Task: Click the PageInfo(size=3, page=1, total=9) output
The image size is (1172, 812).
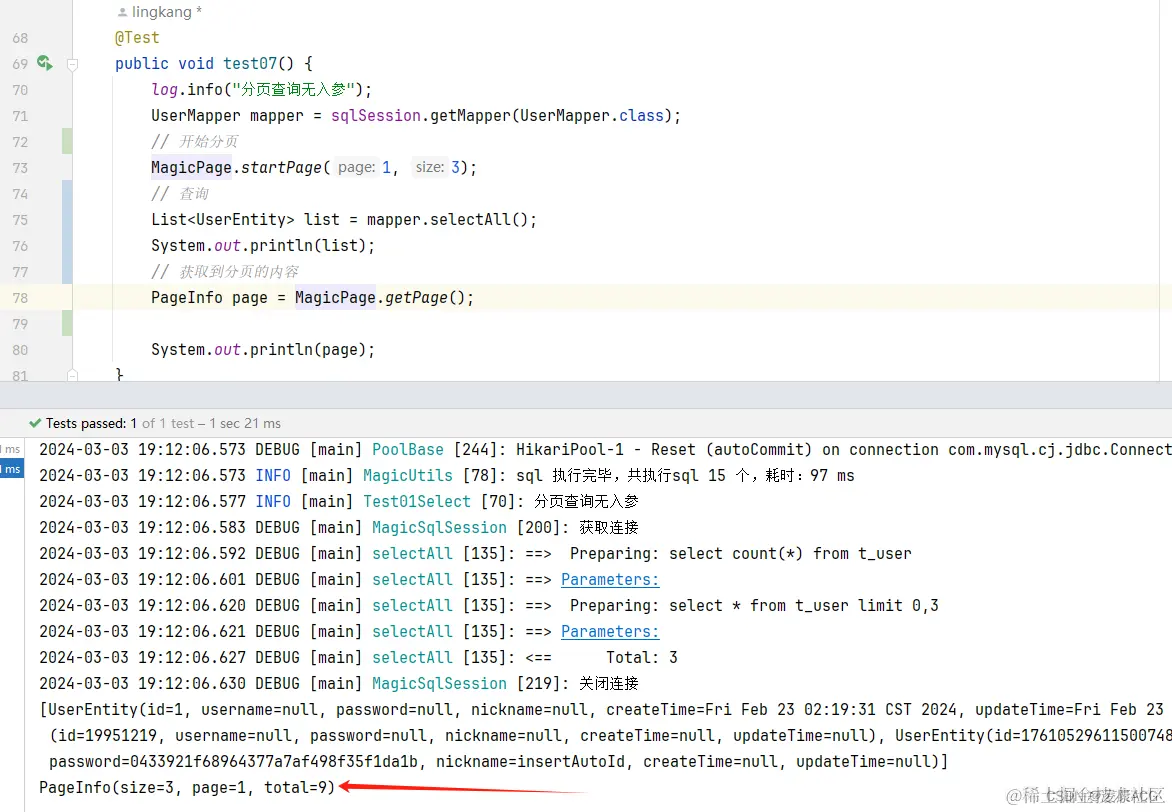Action: coord(188,787)
